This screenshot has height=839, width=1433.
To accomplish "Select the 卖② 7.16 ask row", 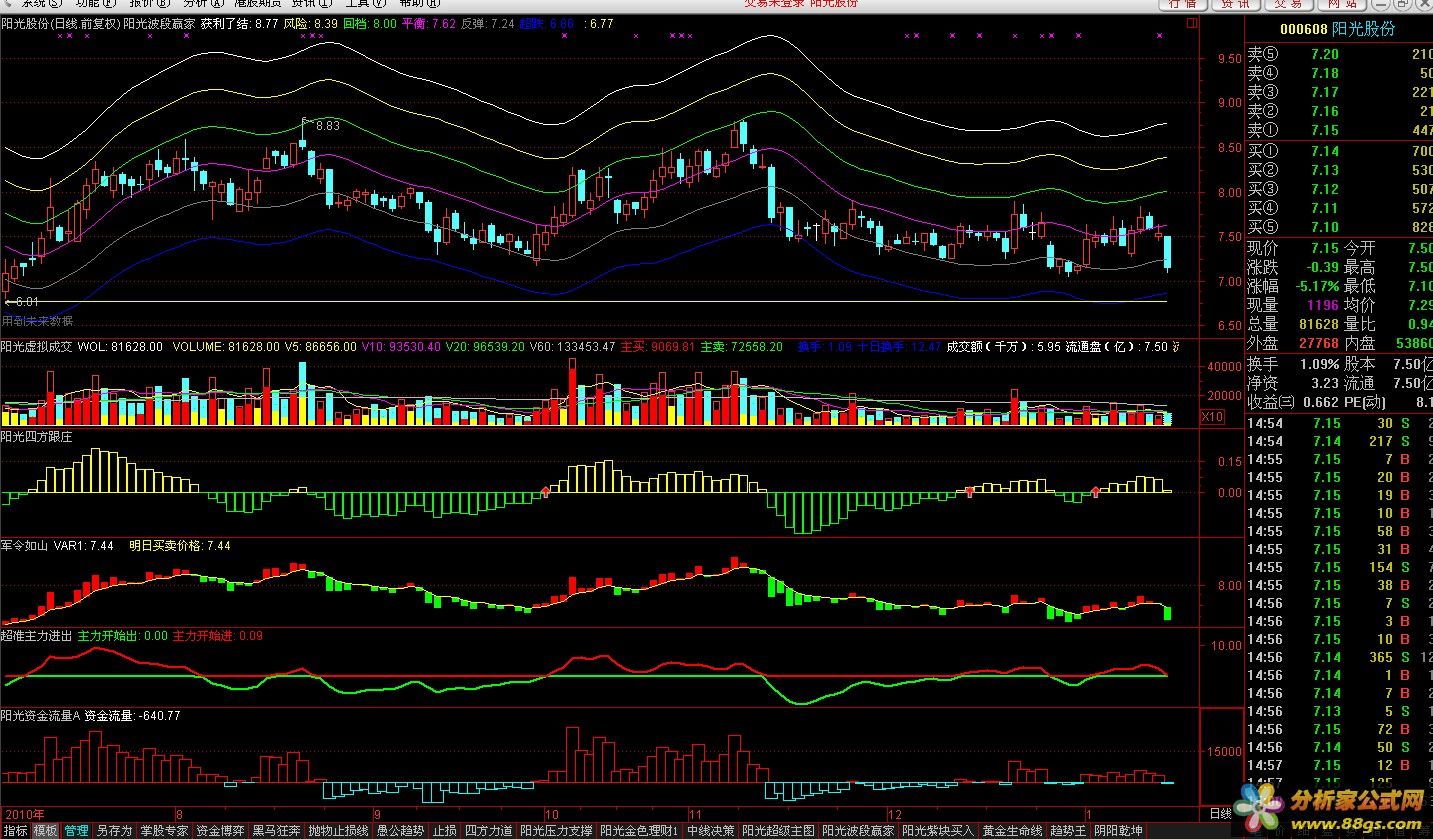I will coord(1339,111).
